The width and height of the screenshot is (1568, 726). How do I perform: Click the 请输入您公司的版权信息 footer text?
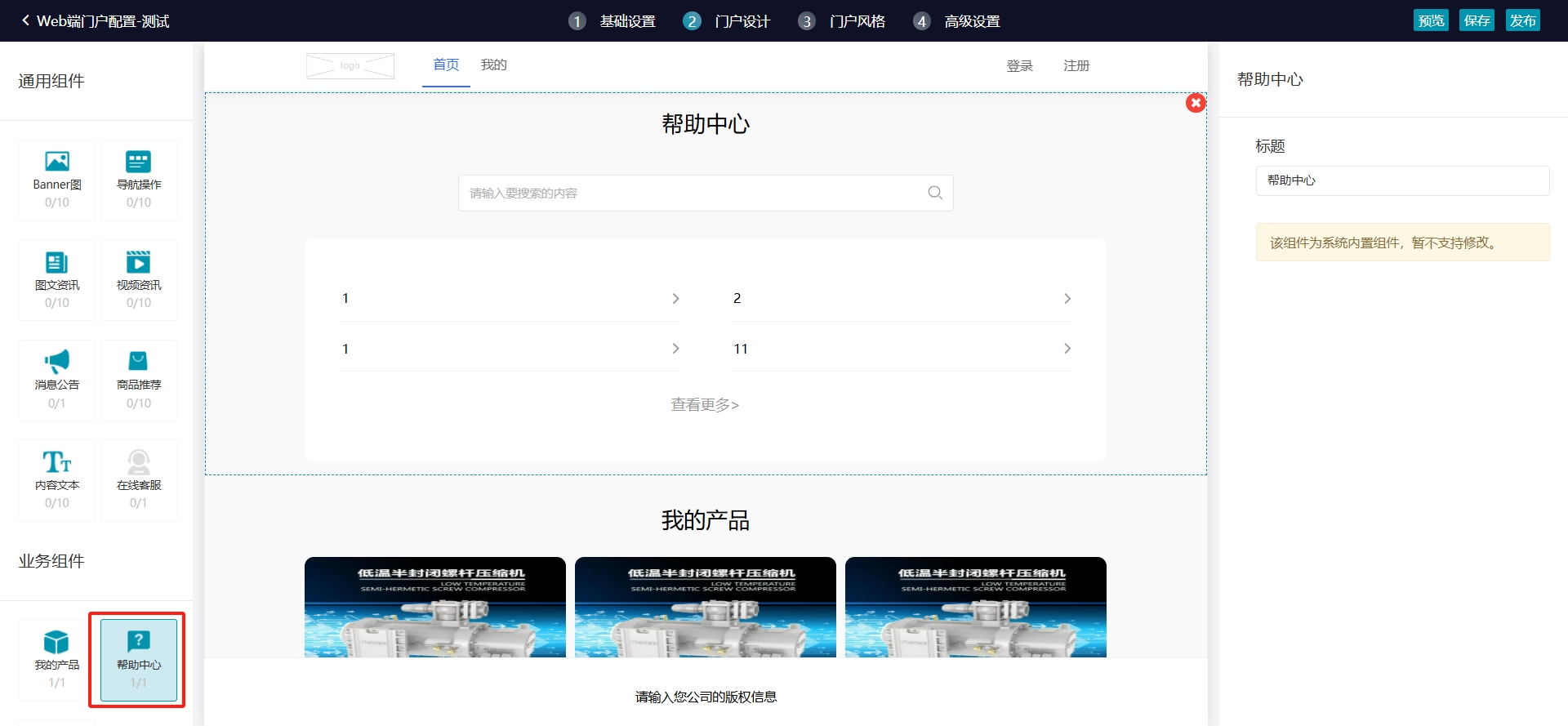tap(706, 697)
